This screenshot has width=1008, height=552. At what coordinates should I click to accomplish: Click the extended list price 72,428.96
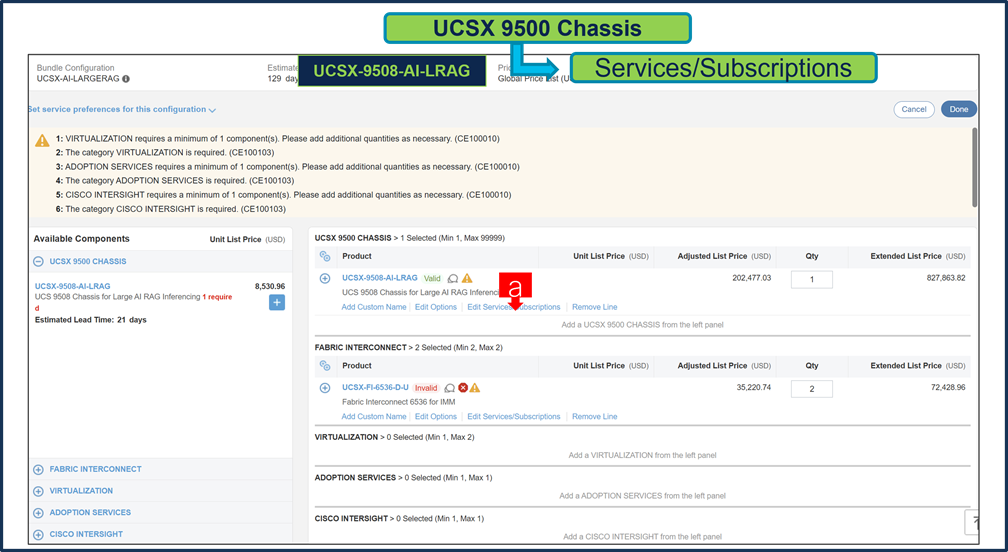(948, 387)
